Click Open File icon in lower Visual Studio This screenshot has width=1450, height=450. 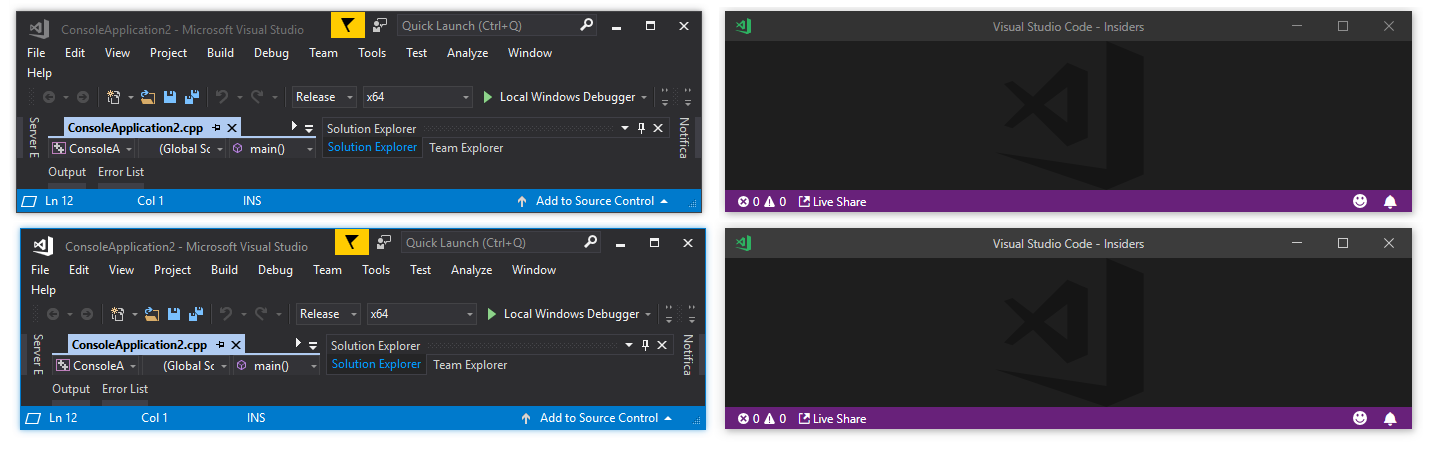(x=152, y=314)
